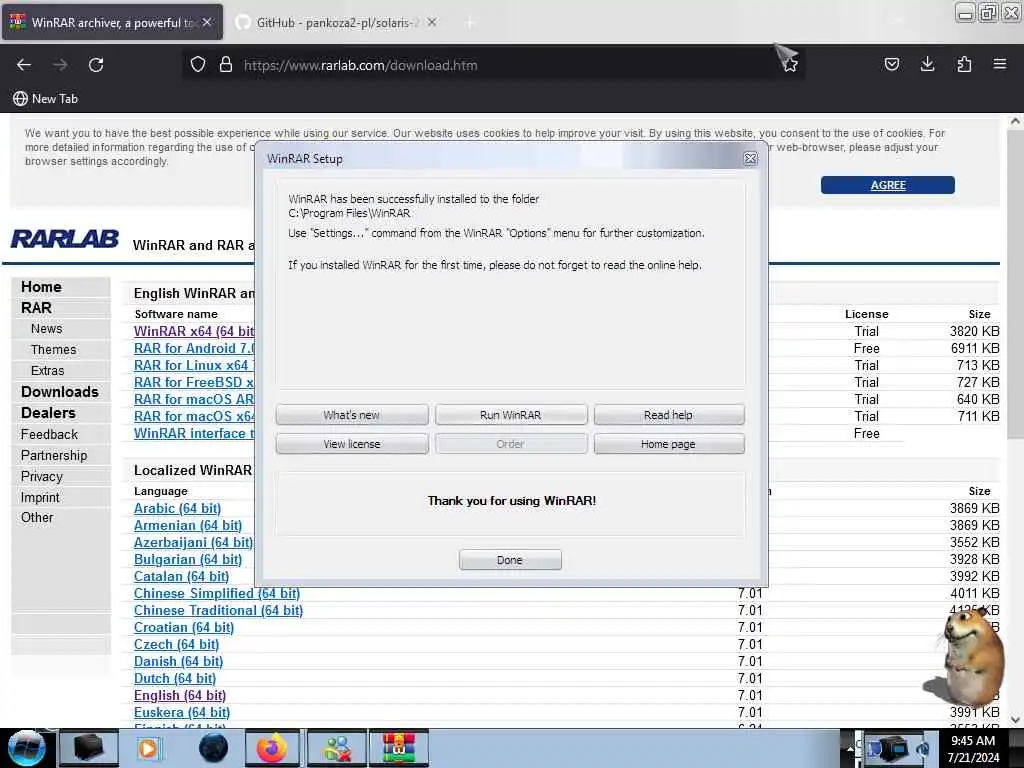The width and height of the screenshot is (1024, 768).
Task: Open the Chinese Simplified (64 bit) link
Action: coord(217,593)
